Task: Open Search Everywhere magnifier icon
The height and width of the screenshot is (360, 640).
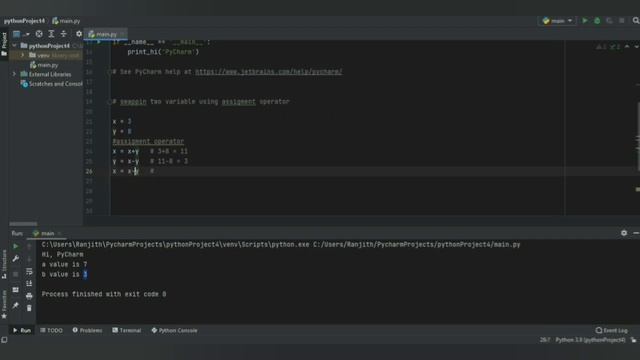Action: [x=636, y=20]
